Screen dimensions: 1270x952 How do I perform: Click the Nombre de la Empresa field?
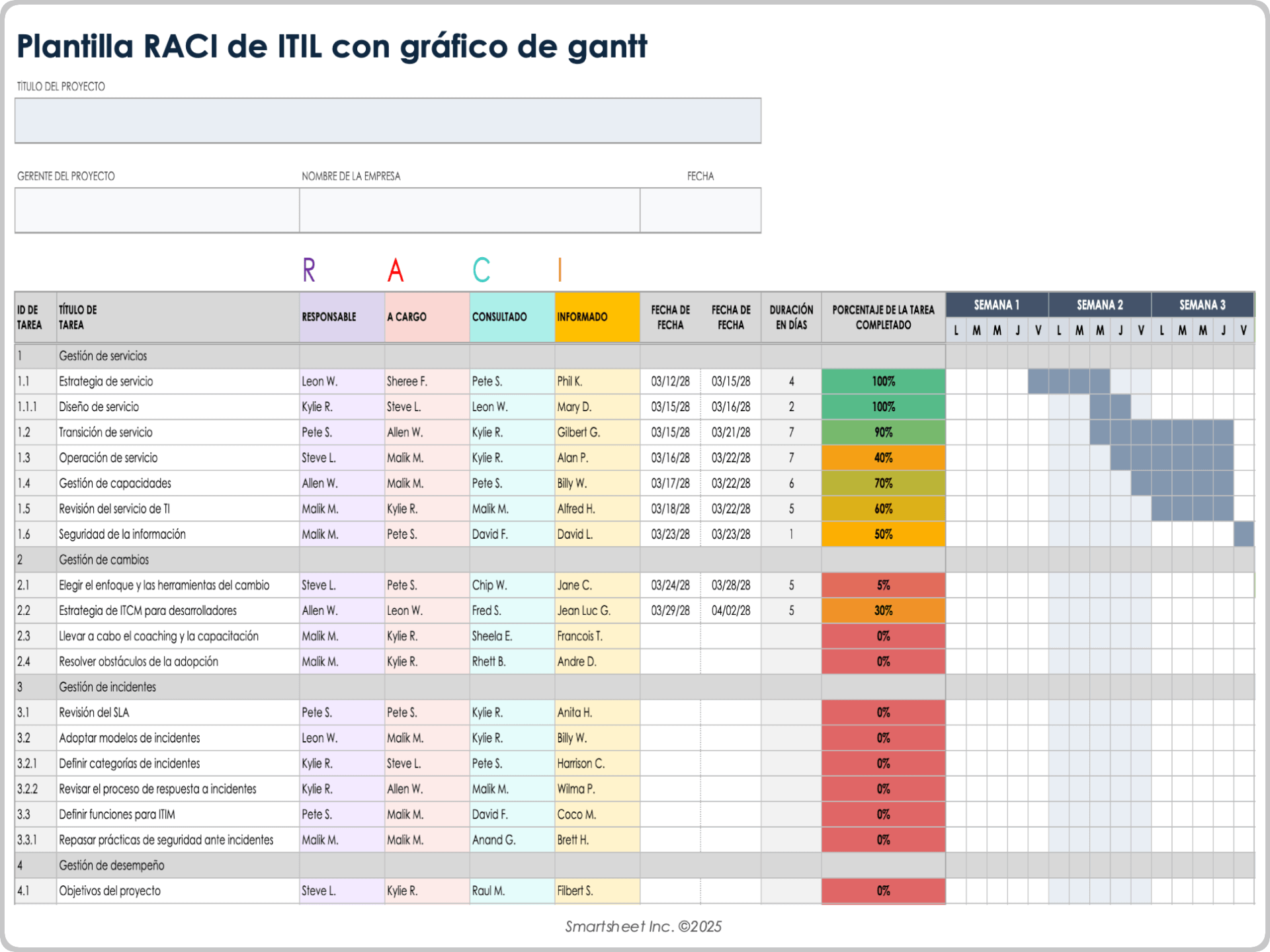pyautogui.click(x=470, y=210)
